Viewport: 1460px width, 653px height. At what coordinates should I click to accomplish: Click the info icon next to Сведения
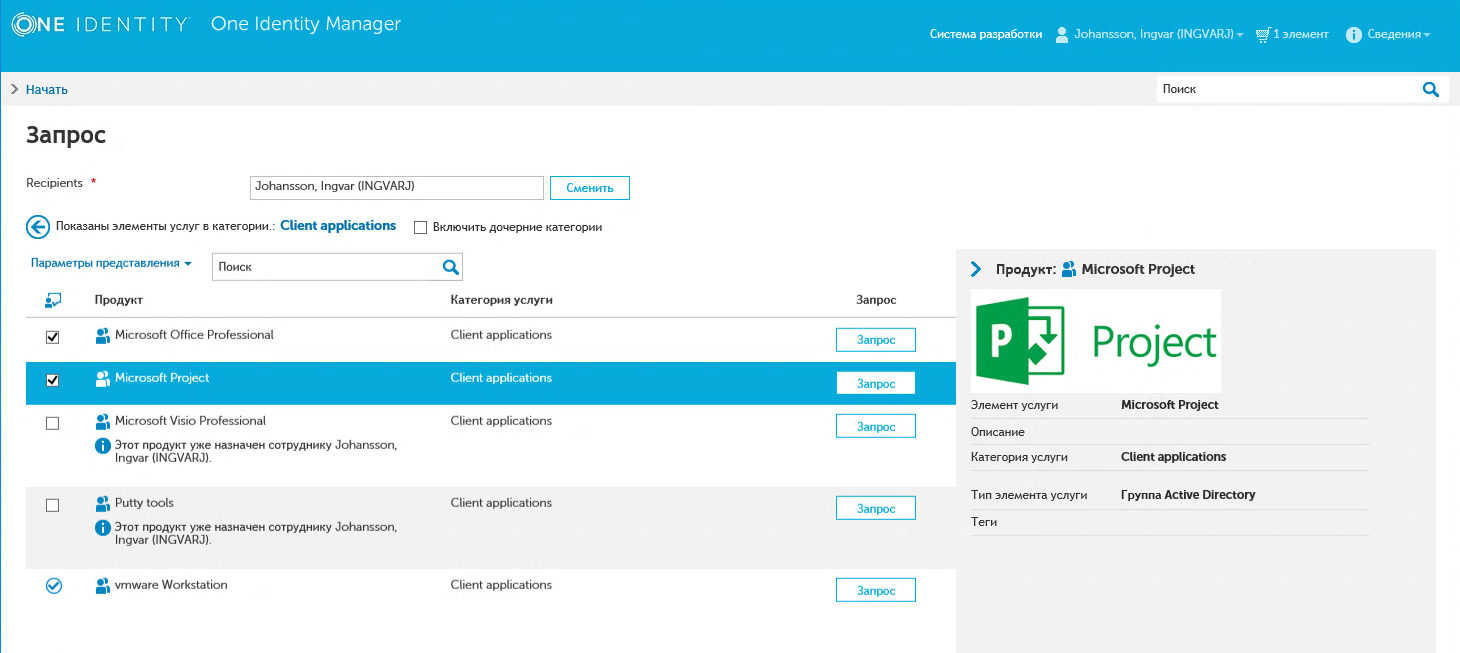(1354, 35)
